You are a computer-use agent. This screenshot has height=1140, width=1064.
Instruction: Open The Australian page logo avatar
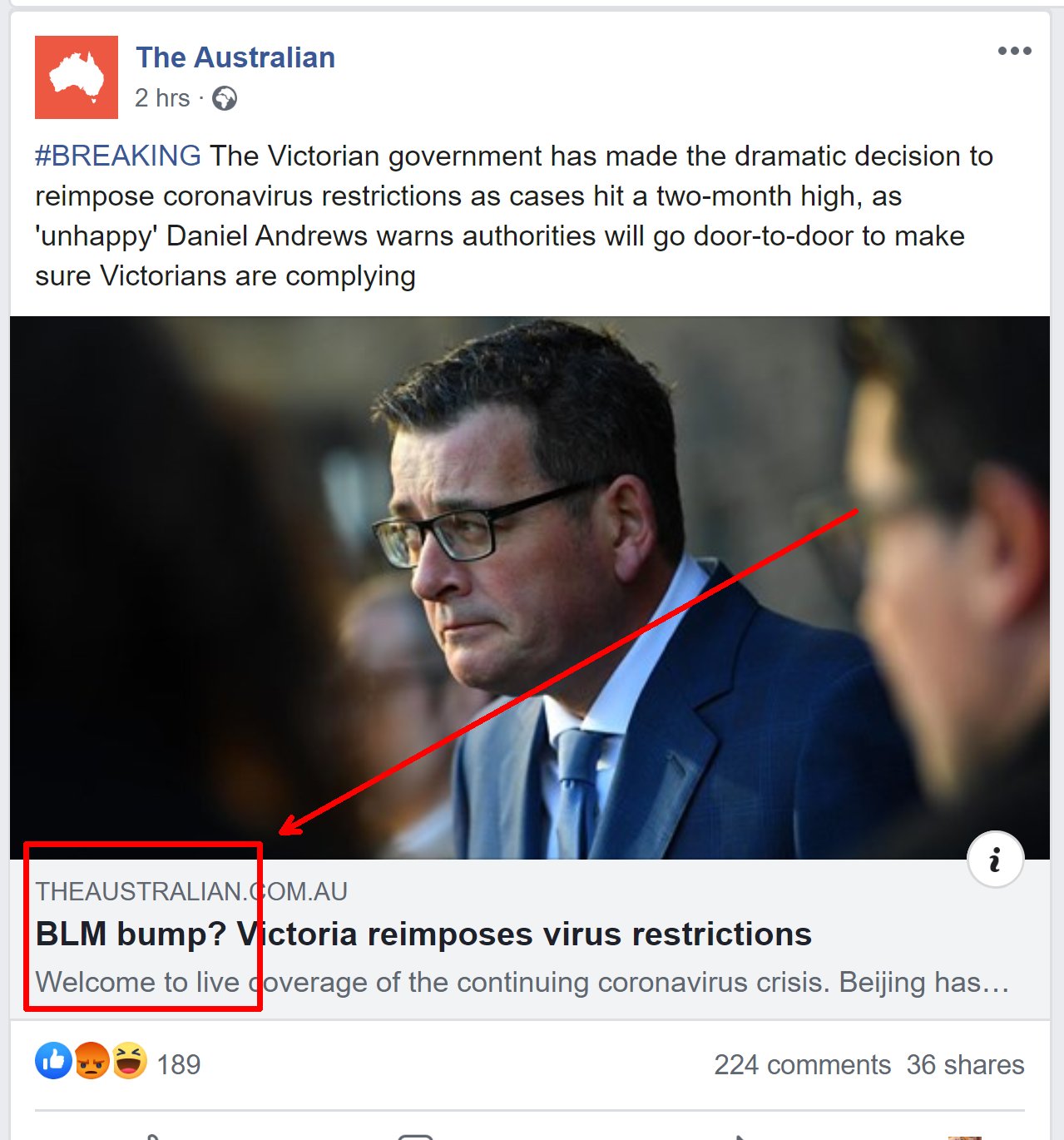[x=77, y=77]
